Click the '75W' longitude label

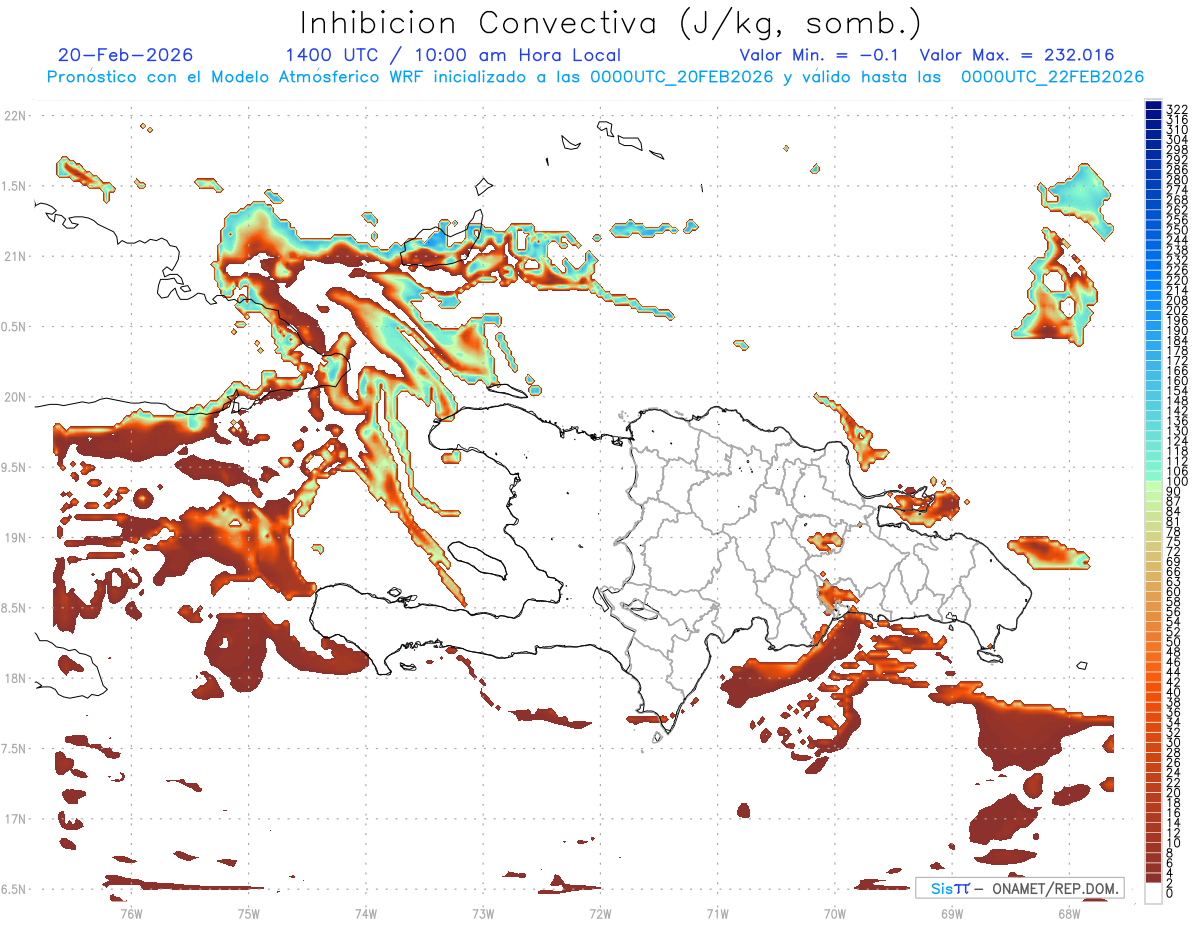[248, 913]
